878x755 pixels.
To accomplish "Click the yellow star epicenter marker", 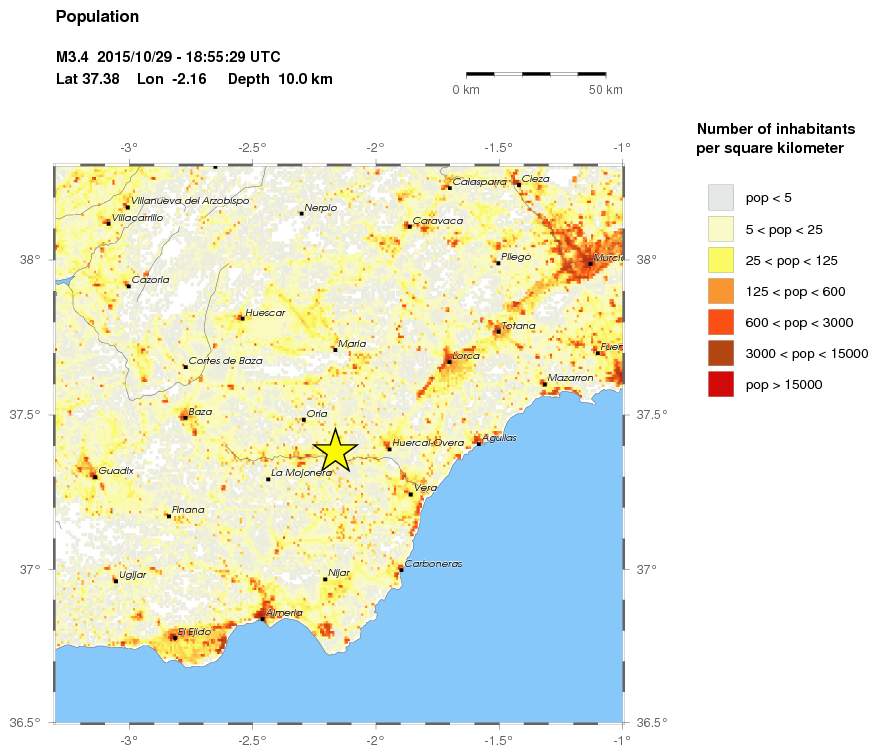I will (335, 450).
